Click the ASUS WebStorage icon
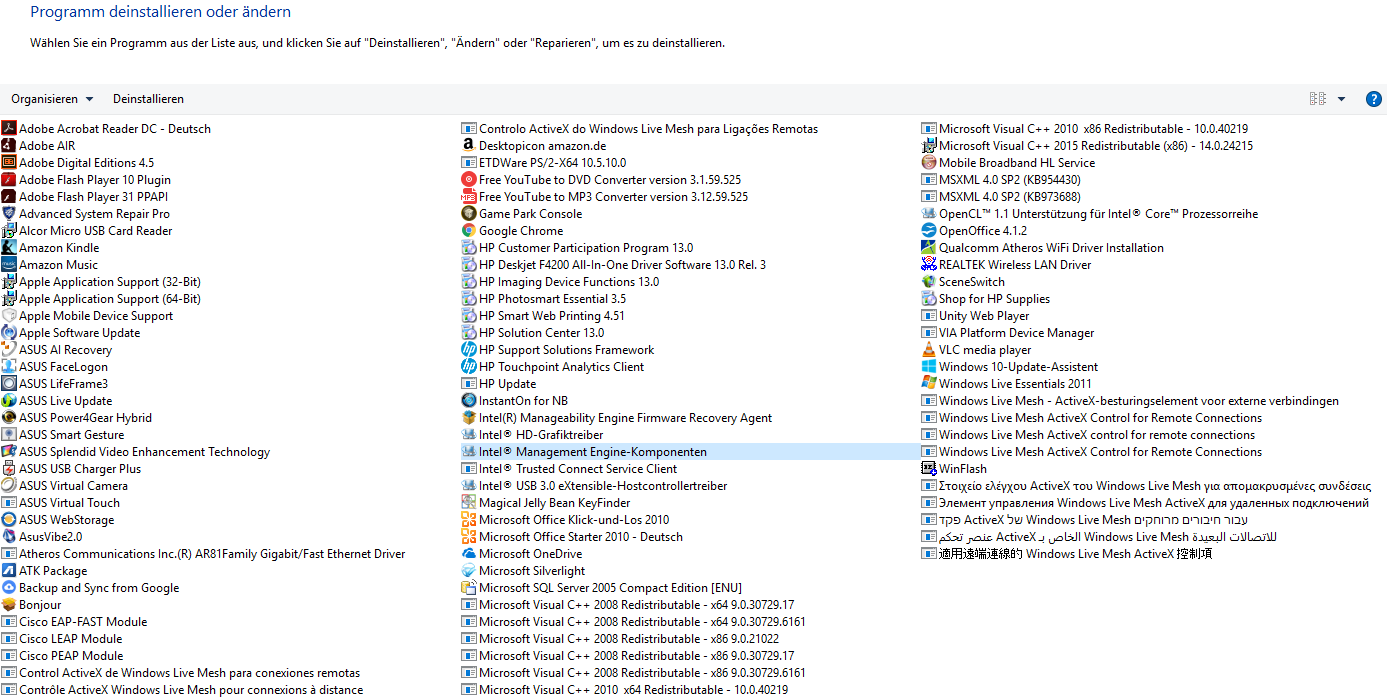Screen dimensions: 1387x699 click(x=9, y=519)
